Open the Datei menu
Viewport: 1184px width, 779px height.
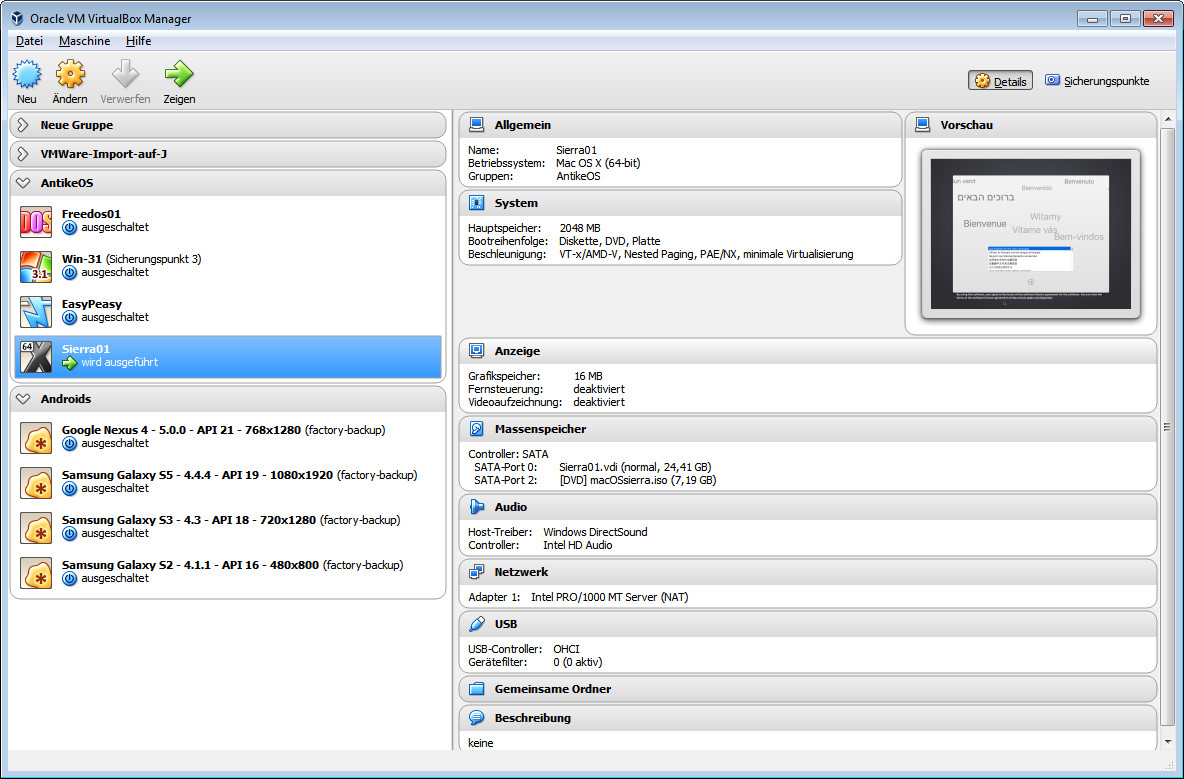point(29,41)
